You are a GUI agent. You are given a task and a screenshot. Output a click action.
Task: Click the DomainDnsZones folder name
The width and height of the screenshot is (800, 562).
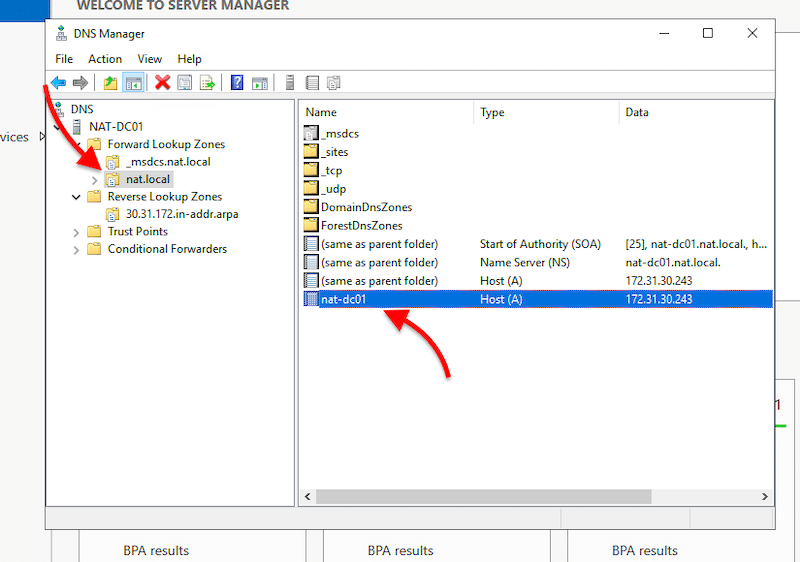pyautogui.click(x=366, y=208)
